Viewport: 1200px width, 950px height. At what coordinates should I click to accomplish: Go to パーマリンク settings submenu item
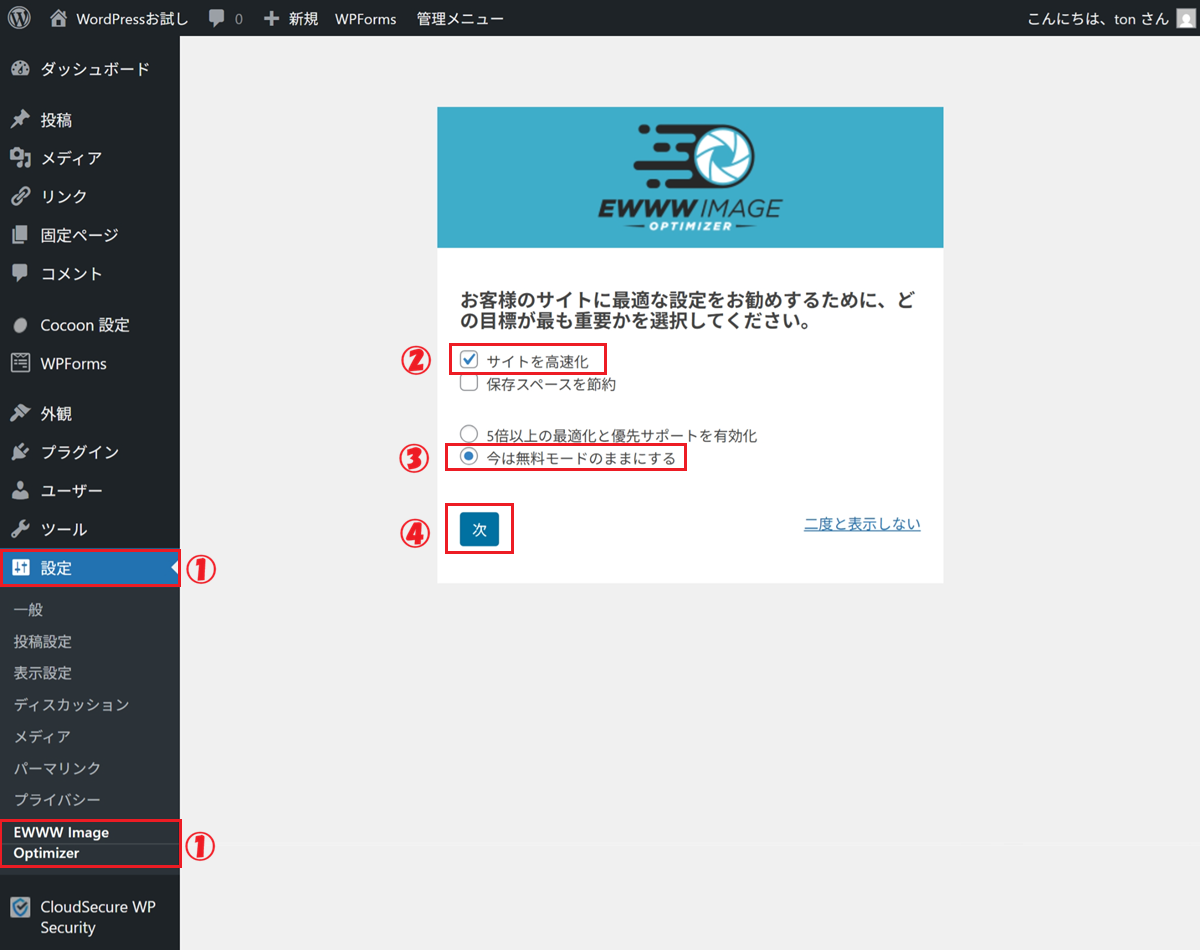57,768
